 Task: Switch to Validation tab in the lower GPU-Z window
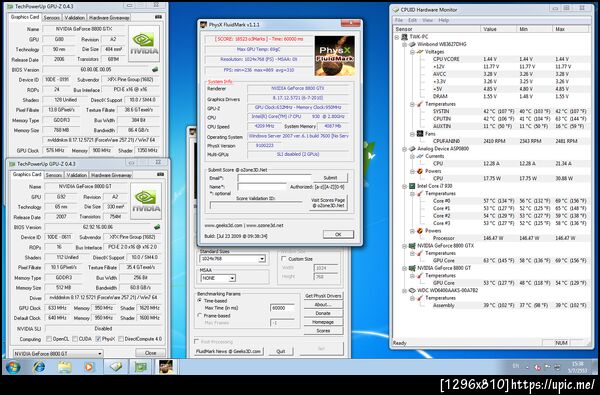(77, 175)
